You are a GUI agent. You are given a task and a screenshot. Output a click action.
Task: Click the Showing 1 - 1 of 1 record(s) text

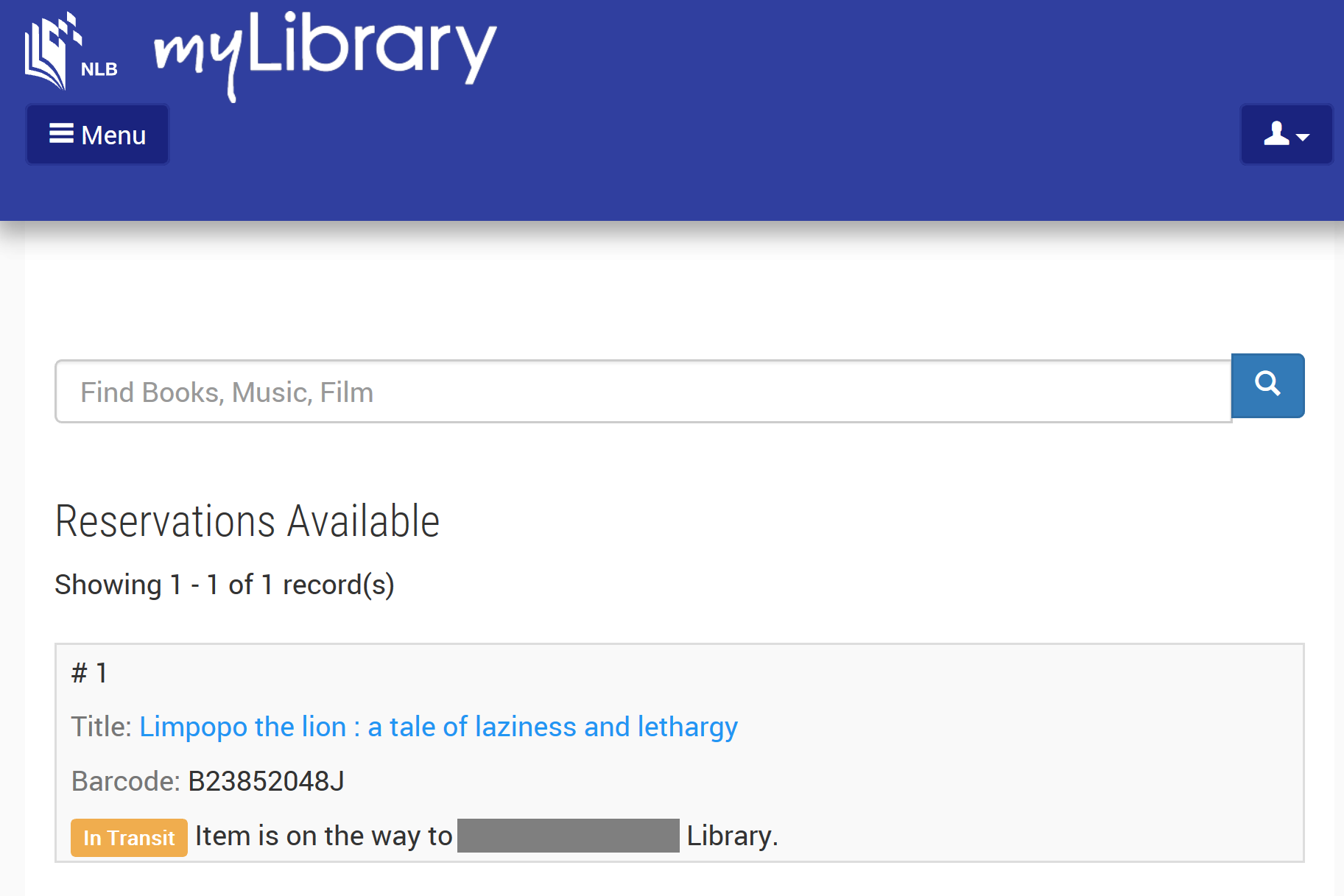click(x=225, y=585)
